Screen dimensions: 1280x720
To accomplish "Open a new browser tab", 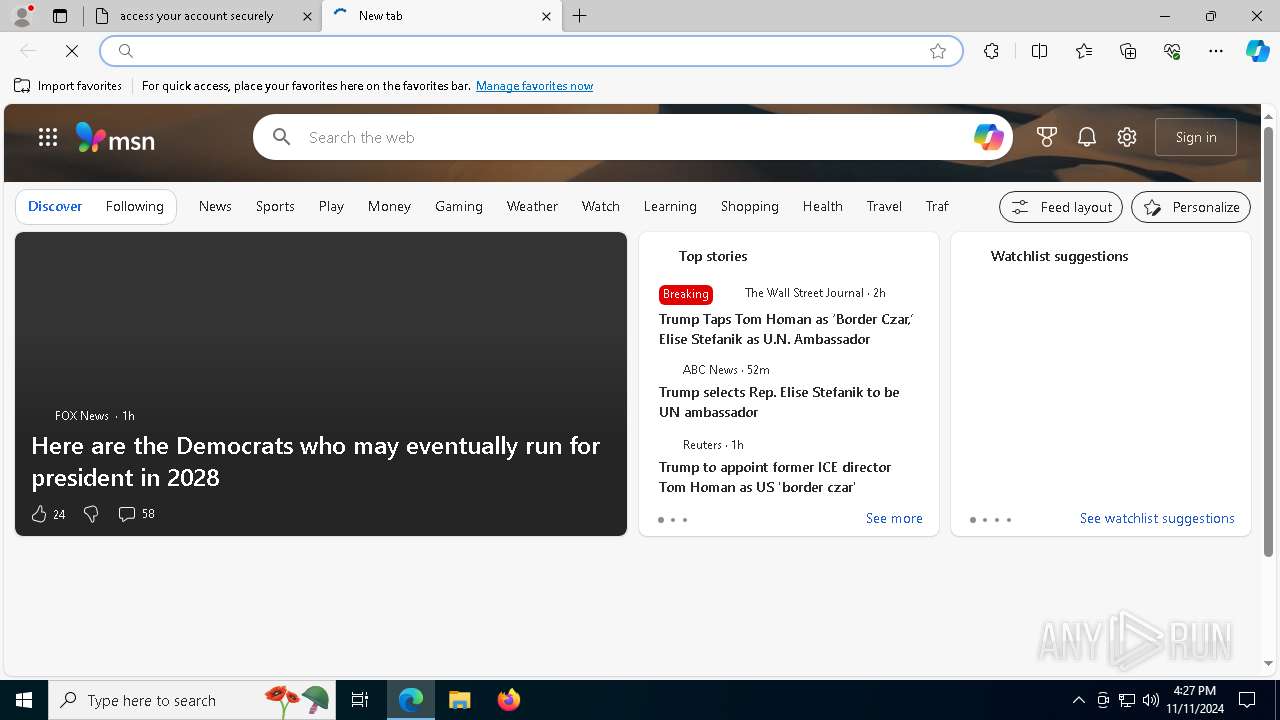I will click(579, 16).
